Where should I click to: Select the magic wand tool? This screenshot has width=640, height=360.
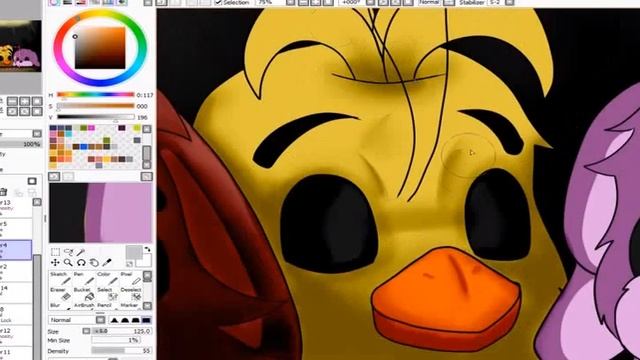[81, 251]
